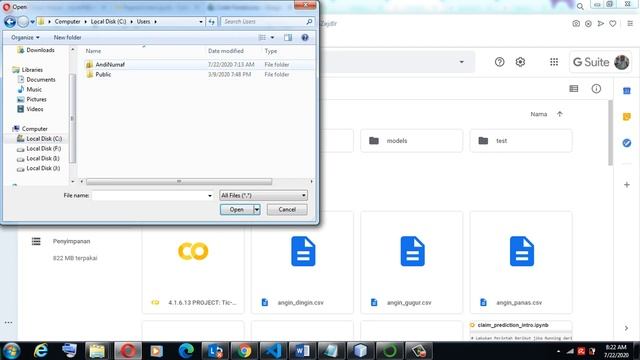Image resolution: width=640 pixels, height=360 pixels.
Task: Click the change view icon in dialog
Action: (262, 38)
